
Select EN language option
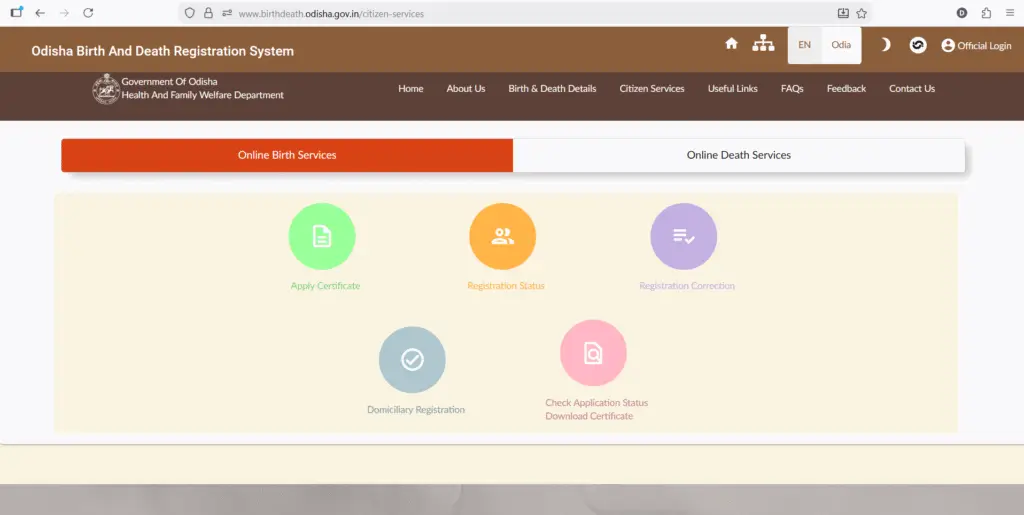[804, 45]
